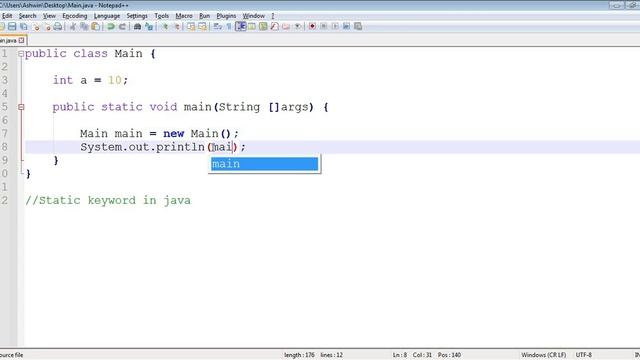The image size is (640, 360).
Task: Open the Plugins menu
Action: tap(226, 16)
